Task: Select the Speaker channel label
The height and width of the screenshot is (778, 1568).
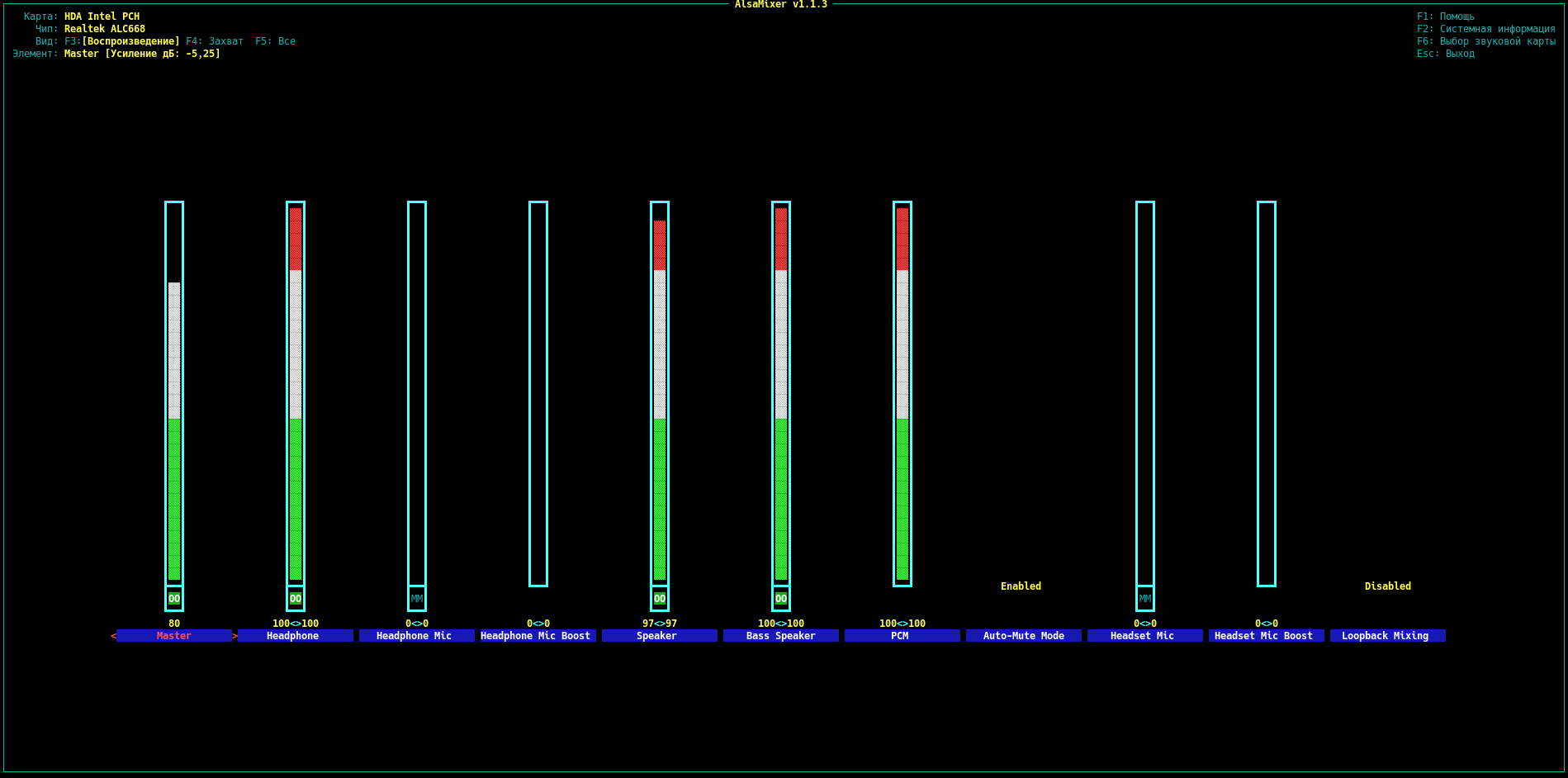Action: pyautogui.click(x=660, y=636)
